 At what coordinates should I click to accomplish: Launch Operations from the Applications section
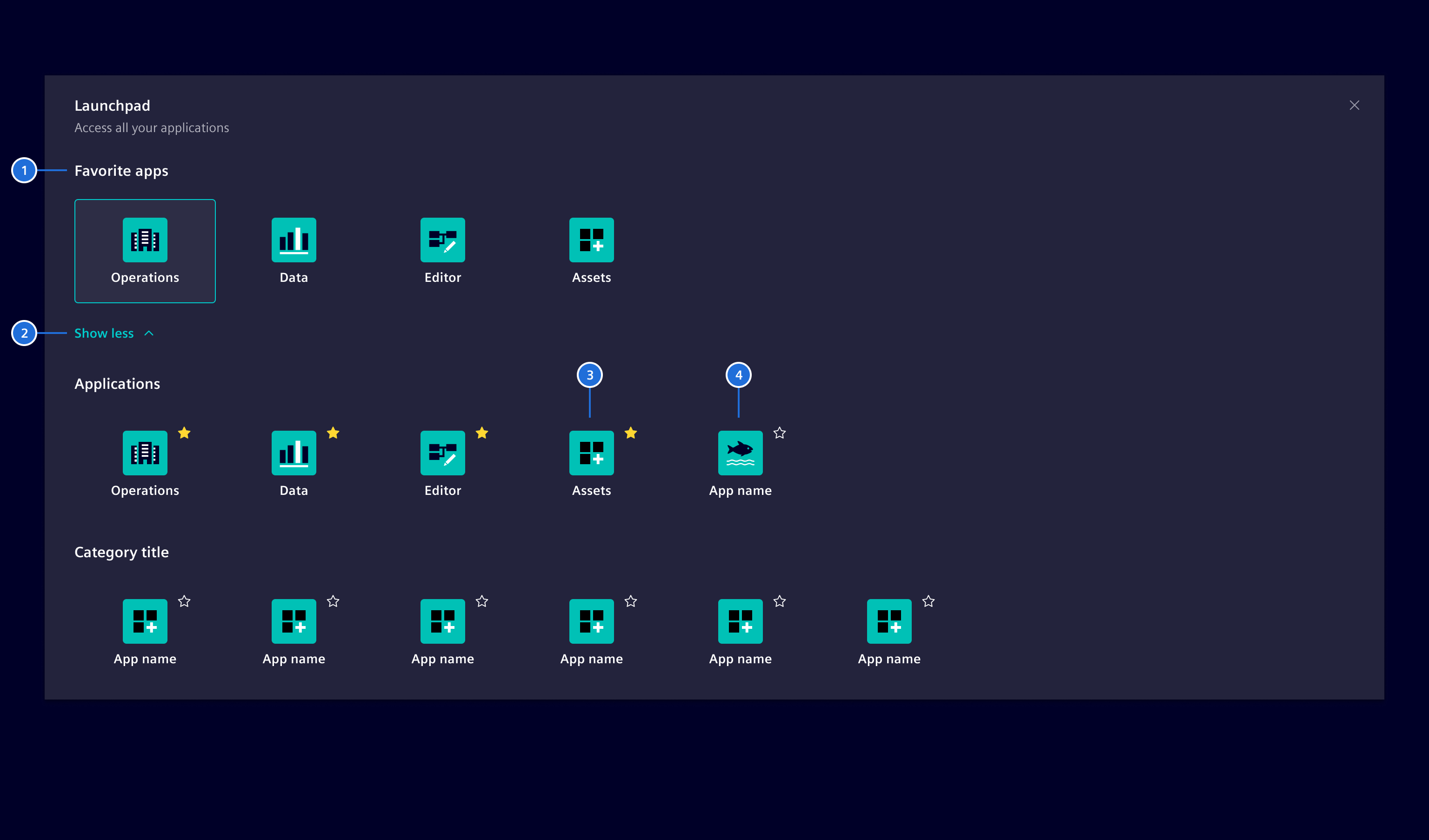[x=145, y=453]
